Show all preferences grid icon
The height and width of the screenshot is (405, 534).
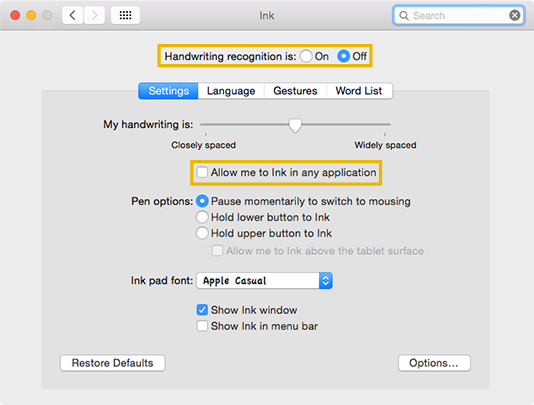[x=125, y=15]
